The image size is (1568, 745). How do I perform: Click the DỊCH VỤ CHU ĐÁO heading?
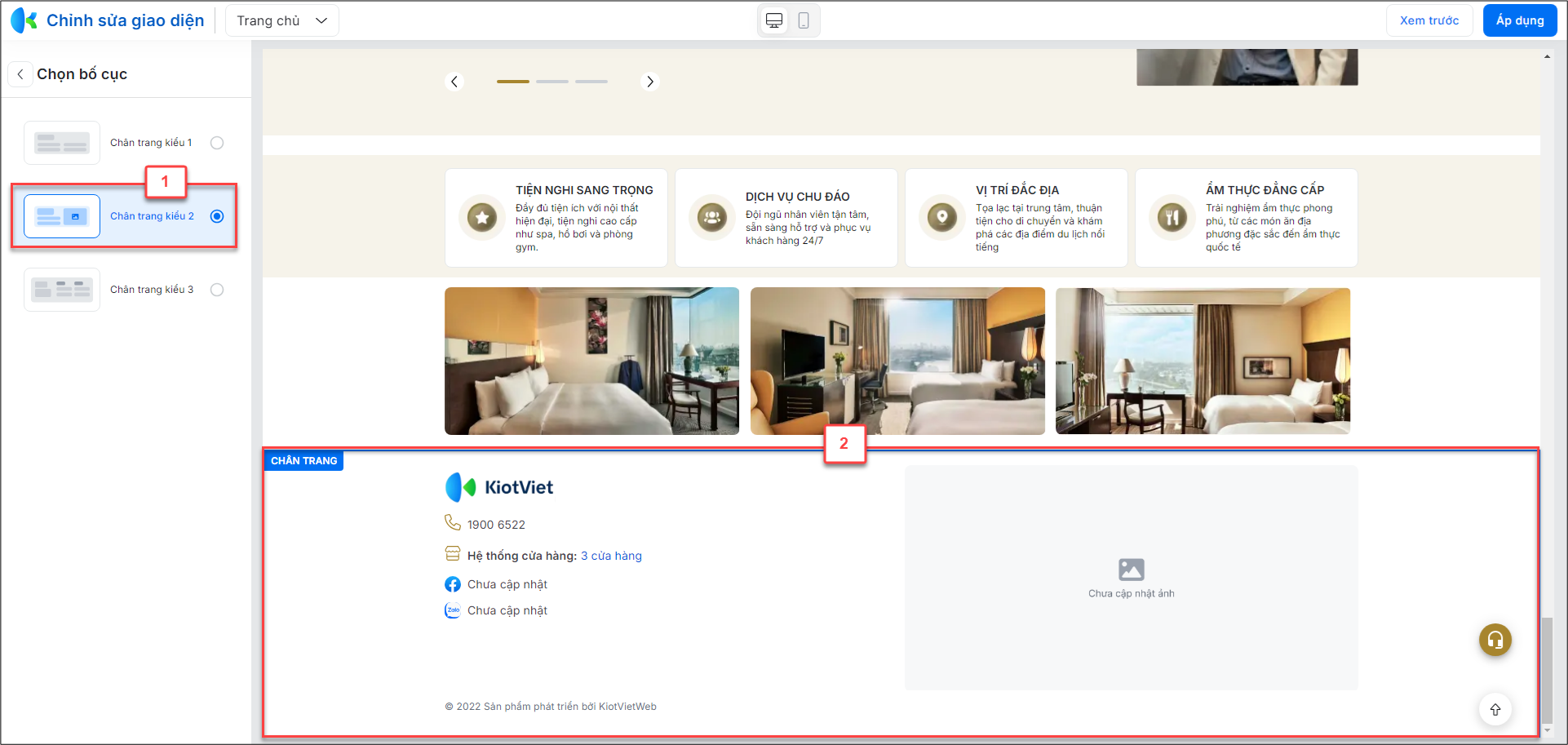pos(798,197)
